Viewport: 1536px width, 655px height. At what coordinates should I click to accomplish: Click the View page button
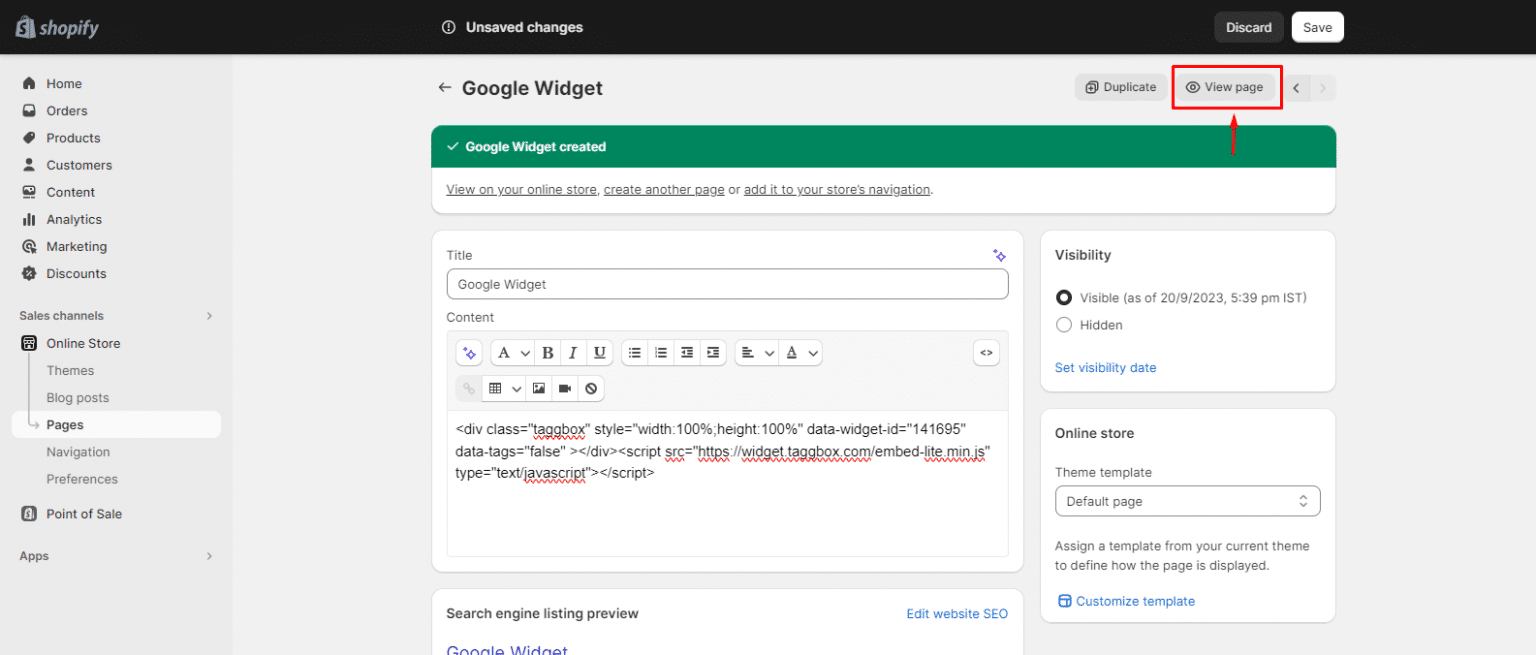1226,87
